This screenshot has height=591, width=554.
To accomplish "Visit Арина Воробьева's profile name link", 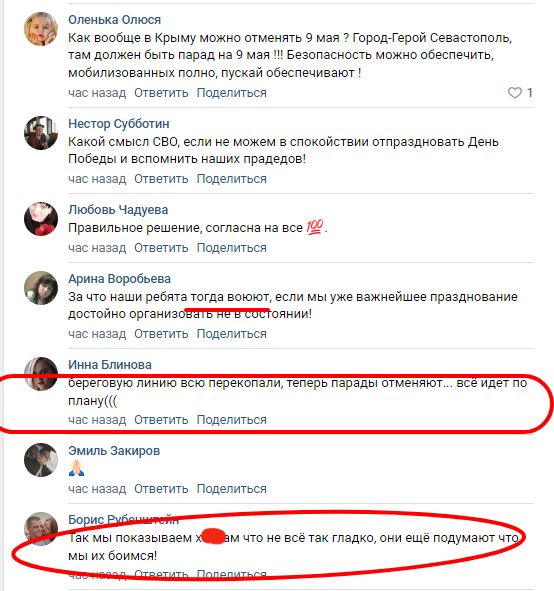I will point(119,279).
